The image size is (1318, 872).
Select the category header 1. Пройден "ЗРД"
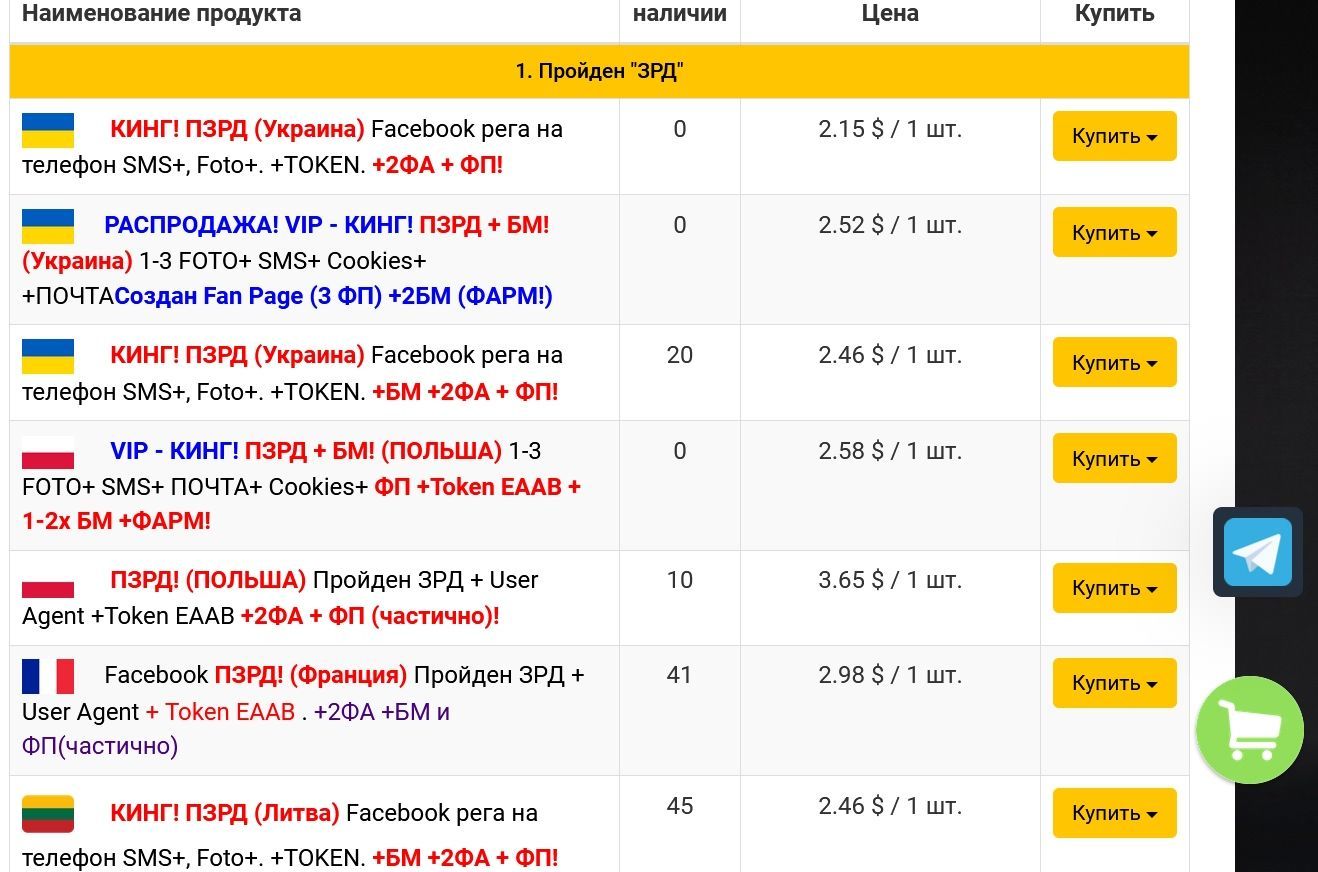[599, 71]
